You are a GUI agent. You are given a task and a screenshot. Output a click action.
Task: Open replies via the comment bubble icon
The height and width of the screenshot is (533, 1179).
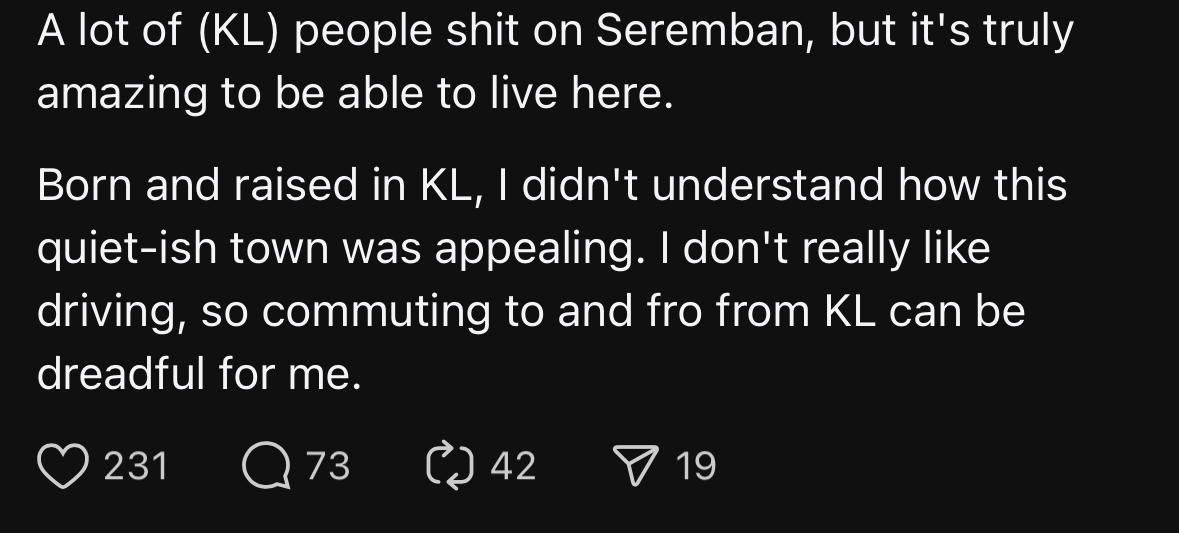pos(265,467)
